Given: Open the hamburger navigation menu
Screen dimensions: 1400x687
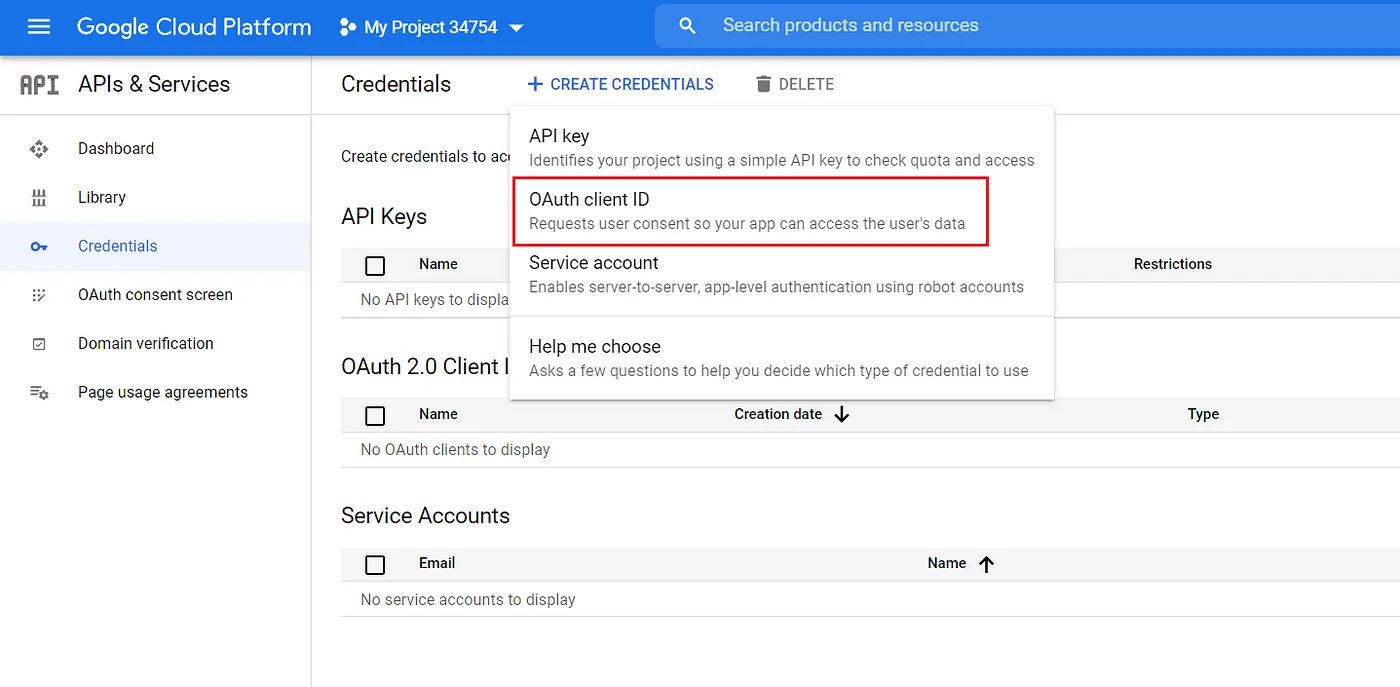Looking at the screenshot, I should pyautogui.click(x=39, y=27).
